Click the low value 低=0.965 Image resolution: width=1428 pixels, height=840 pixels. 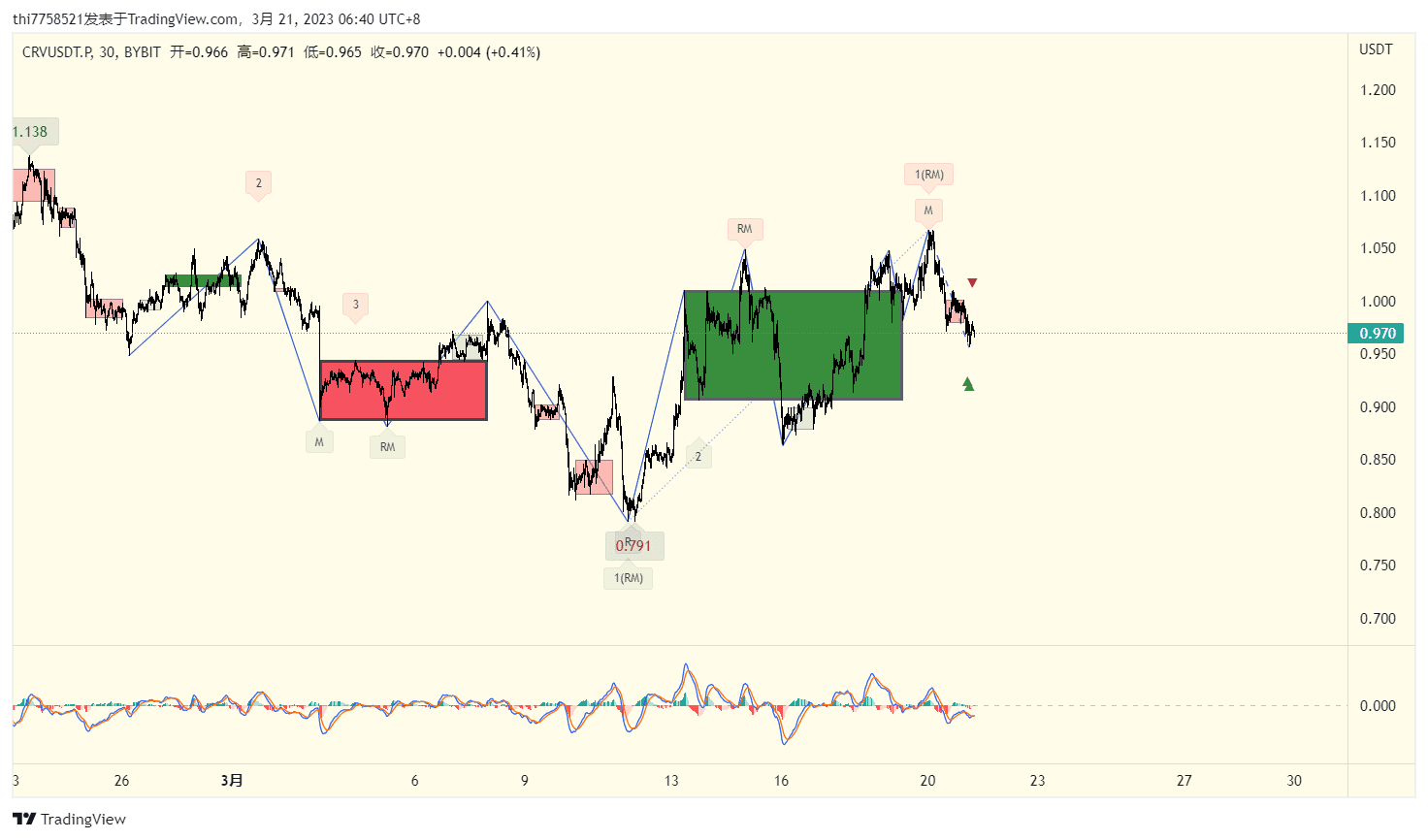coord(333,52)
